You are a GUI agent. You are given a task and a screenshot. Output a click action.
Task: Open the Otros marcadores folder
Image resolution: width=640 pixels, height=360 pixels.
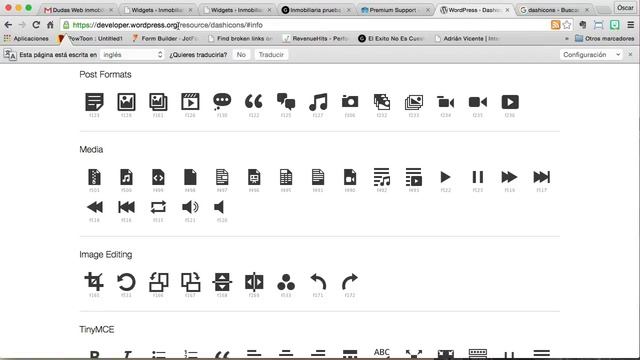(x=605, y=38)
